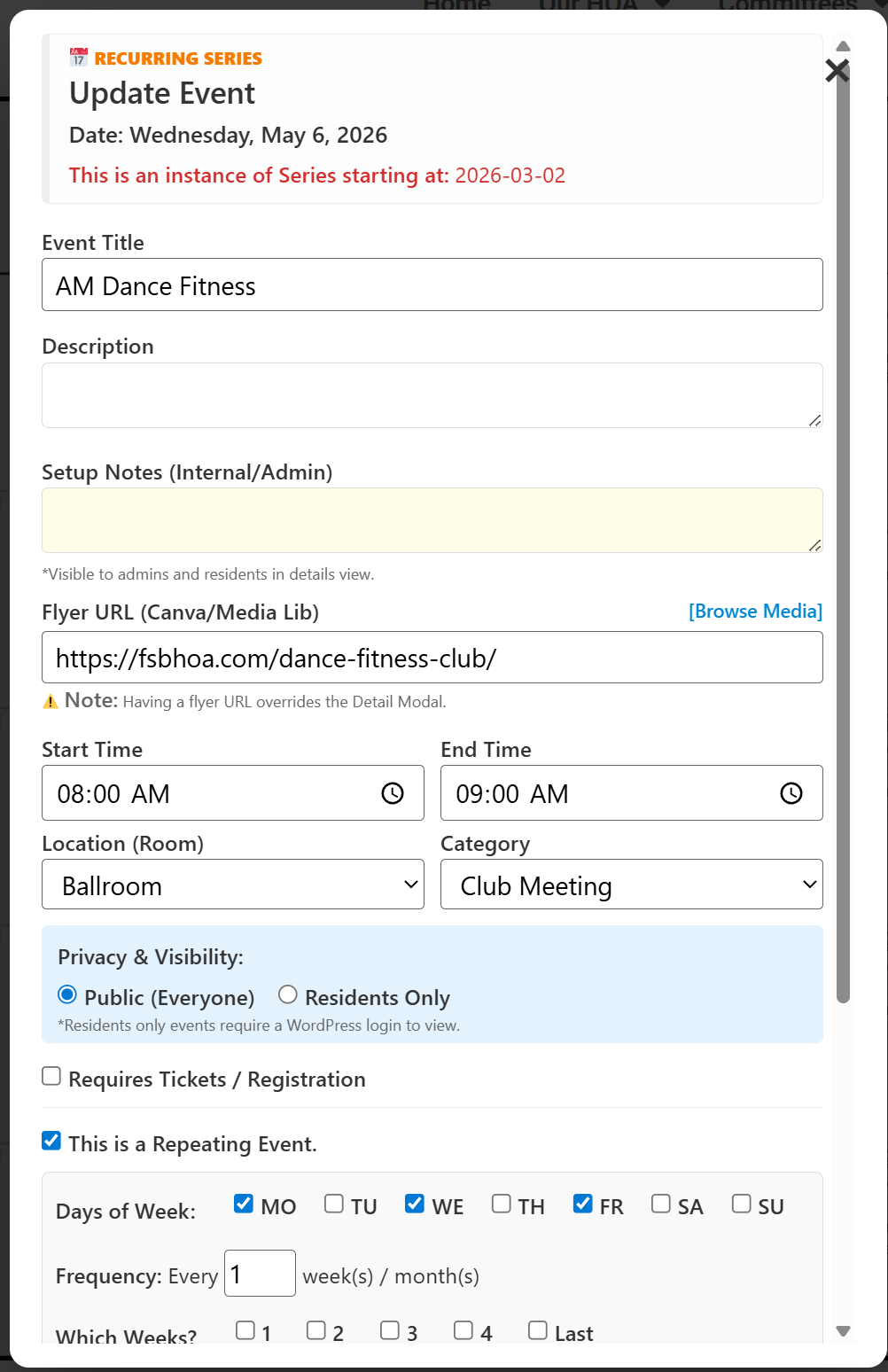Check week 2 in Which Weeks
The height and width of the screenshot is (1372, 888).
[x=316, y=1330]
